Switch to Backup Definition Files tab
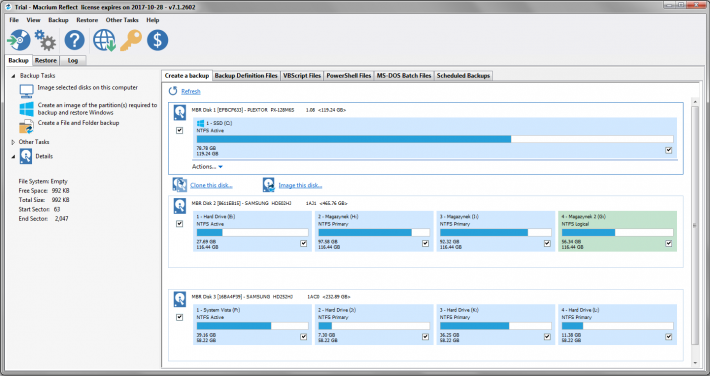 tap(246, 76)
